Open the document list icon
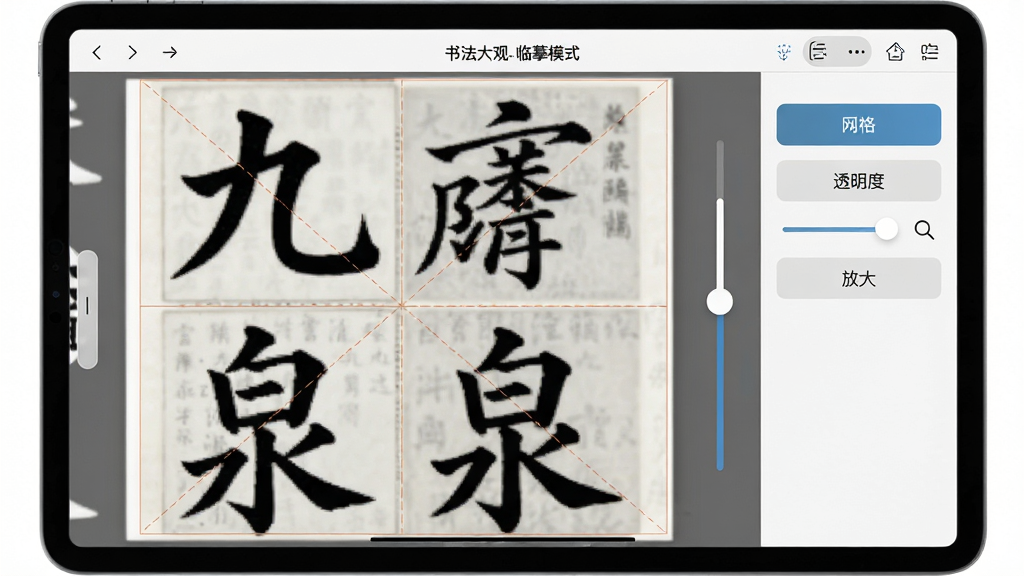The width and height of the screenshot is (1024, 576). (x=818, y=51)
